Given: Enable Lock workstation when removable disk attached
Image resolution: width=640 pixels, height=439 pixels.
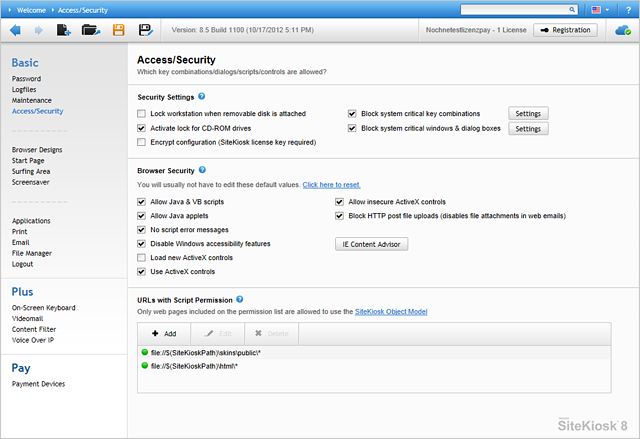Looking at the screenshot, I should click(141, 114).
